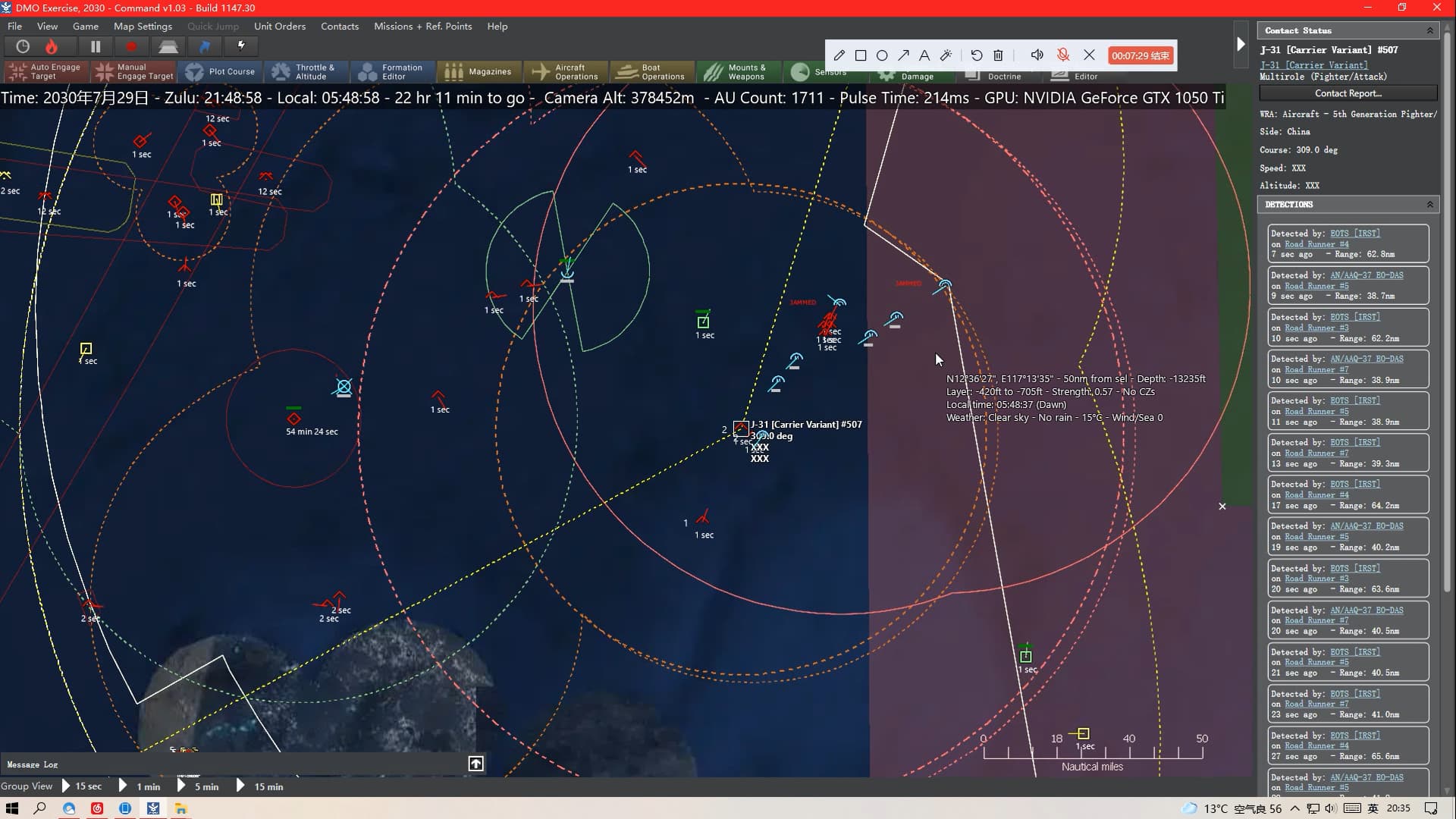Open Windows Start menu
The image size is (1456, 819).
coord(12,808)
